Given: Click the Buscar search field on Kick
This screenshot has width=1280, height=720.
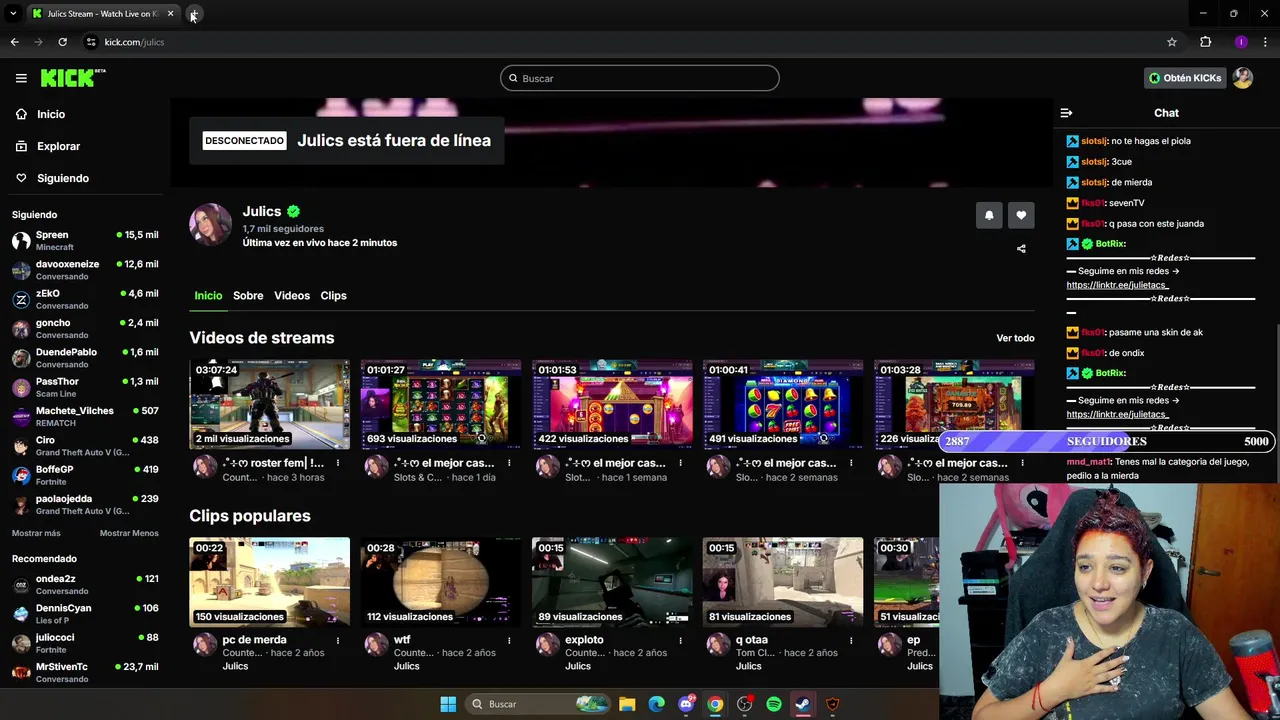Looking at the screenshot, I should click(x=640, y=78).
